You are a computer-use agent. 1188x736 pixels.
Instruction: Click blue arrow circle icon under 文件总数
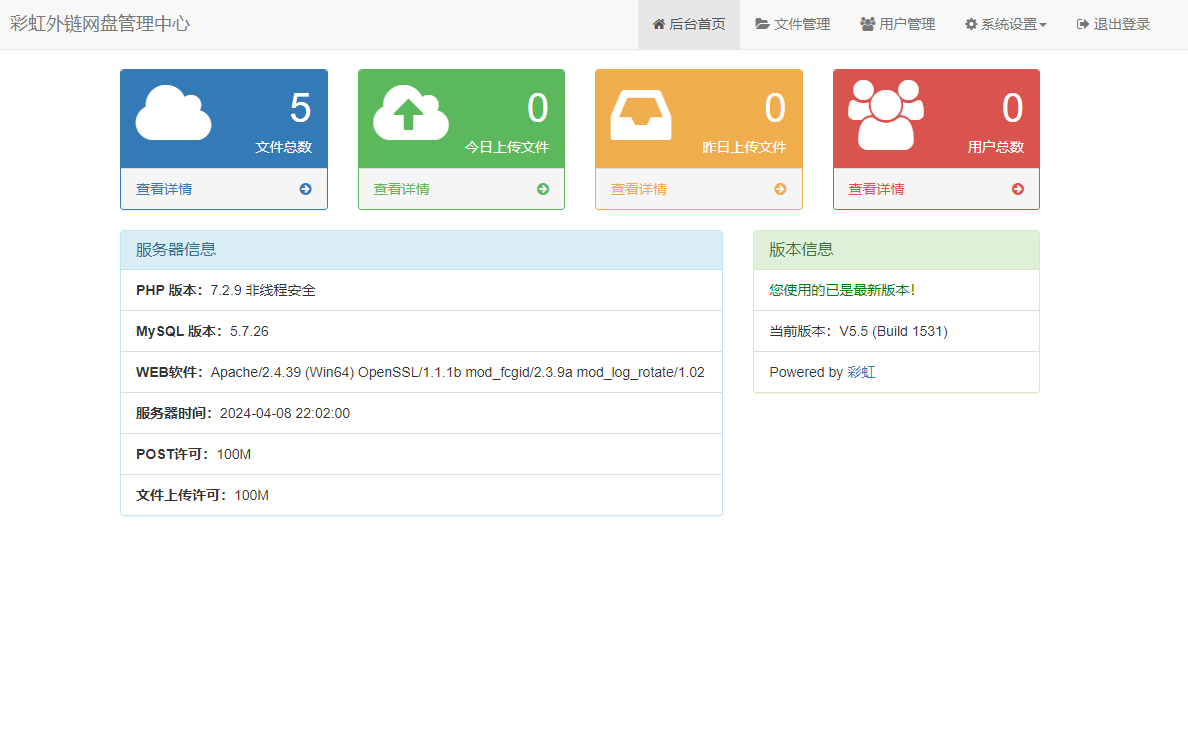(x=305, y=189)
